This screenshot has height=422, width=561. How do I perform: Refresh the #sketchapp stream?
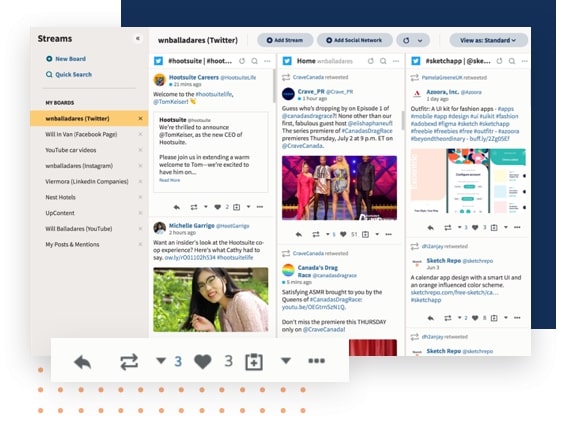coord(499,61)
